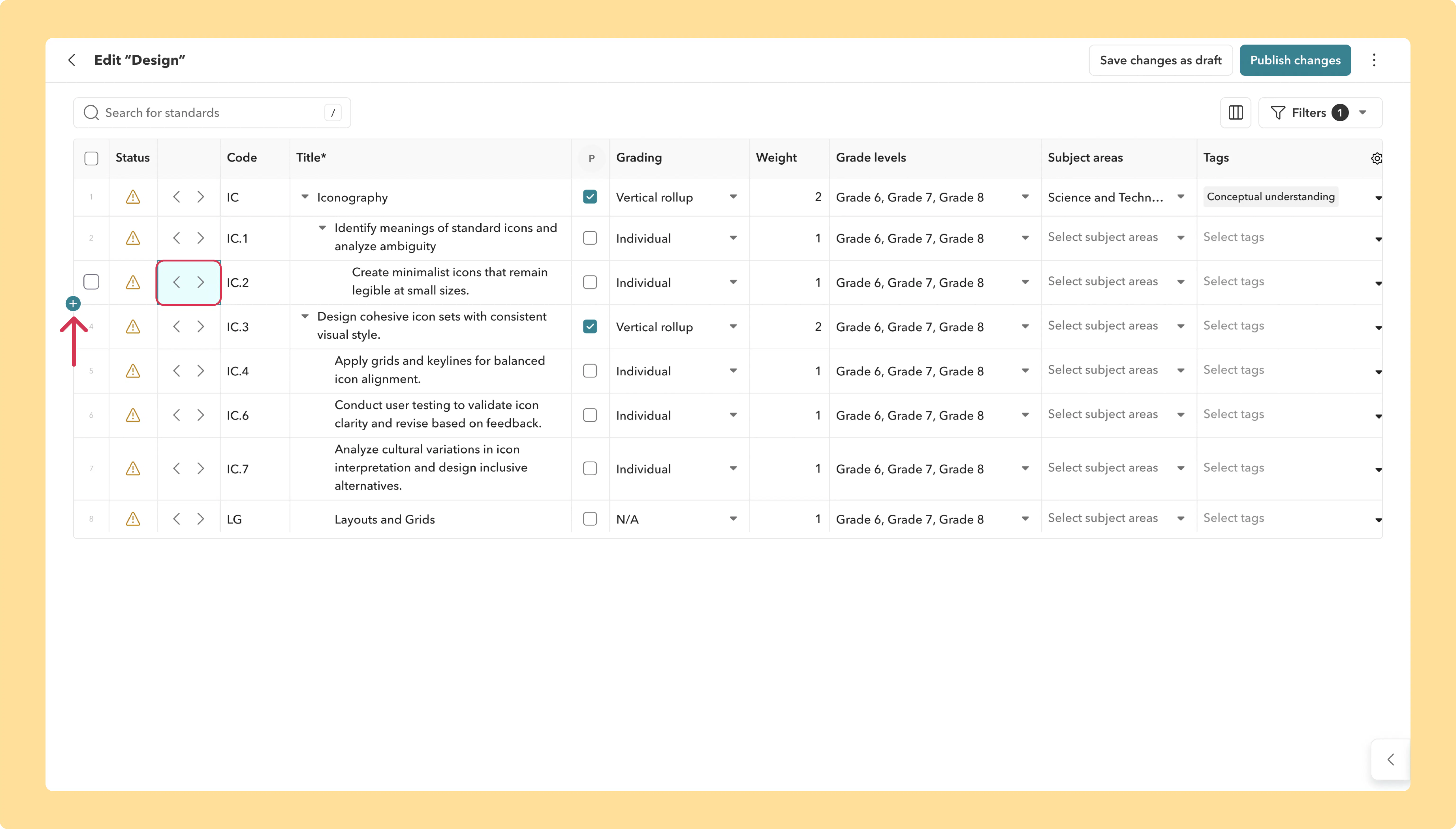This screenshot has height=829, width=1456.
Task: Check the P checkbox for IC.4
Action: [x=590, y=371]
